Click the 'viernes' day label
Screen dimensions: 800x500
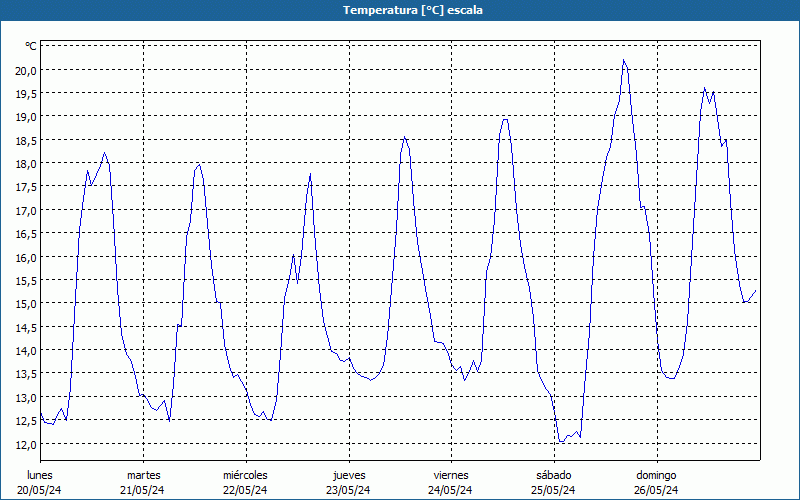point(451,476)
